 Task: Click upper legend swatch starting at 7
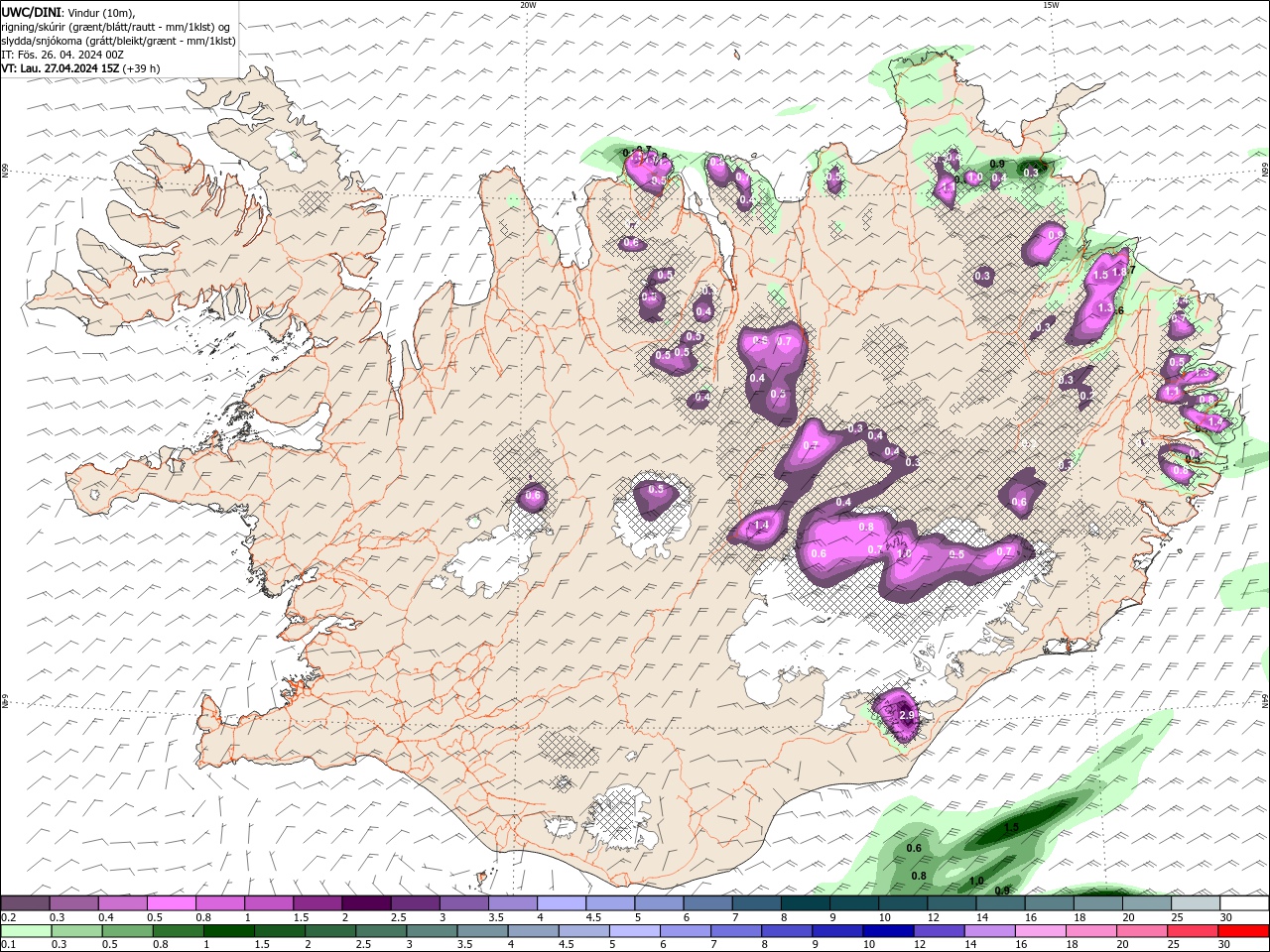click(x=756, y=903)
